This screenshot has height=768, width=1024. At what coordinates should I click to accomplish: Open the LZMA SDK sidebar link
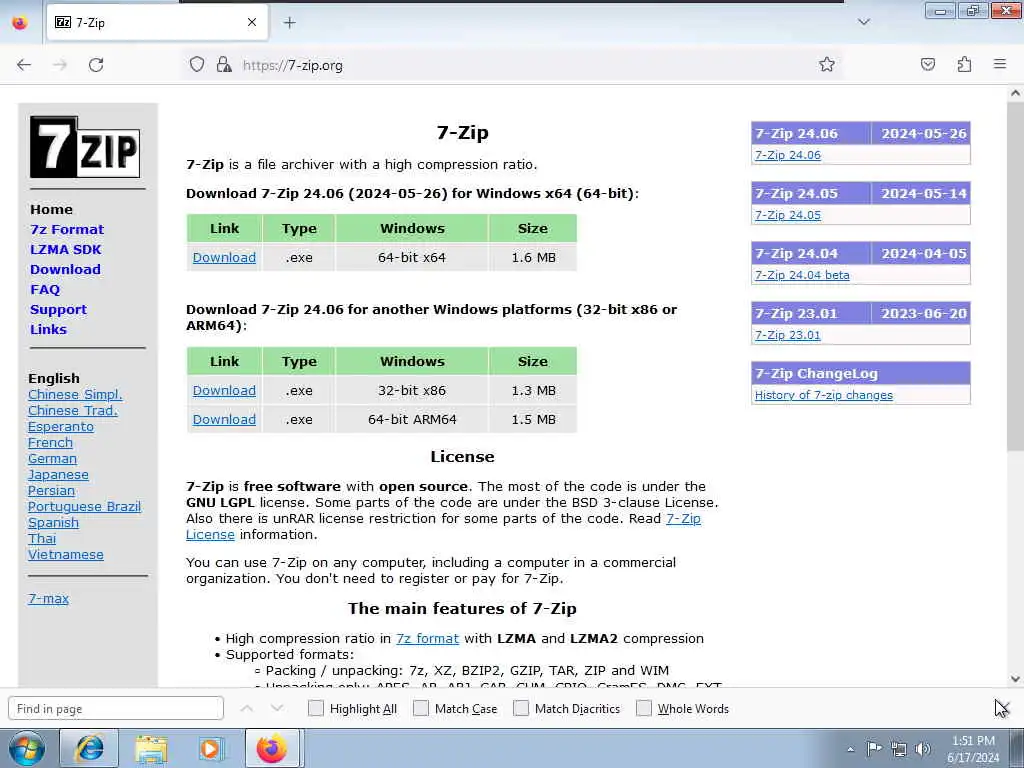coord(65,249)
